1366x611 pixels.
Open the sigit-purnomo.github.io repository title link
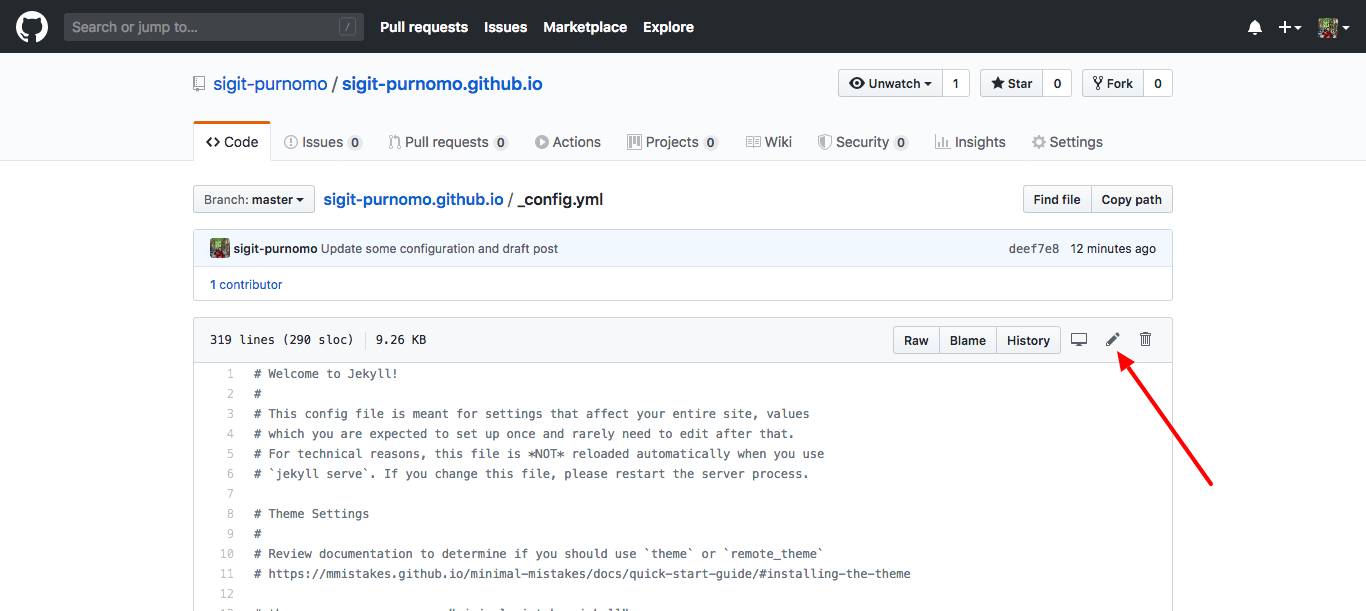point(442,84)
